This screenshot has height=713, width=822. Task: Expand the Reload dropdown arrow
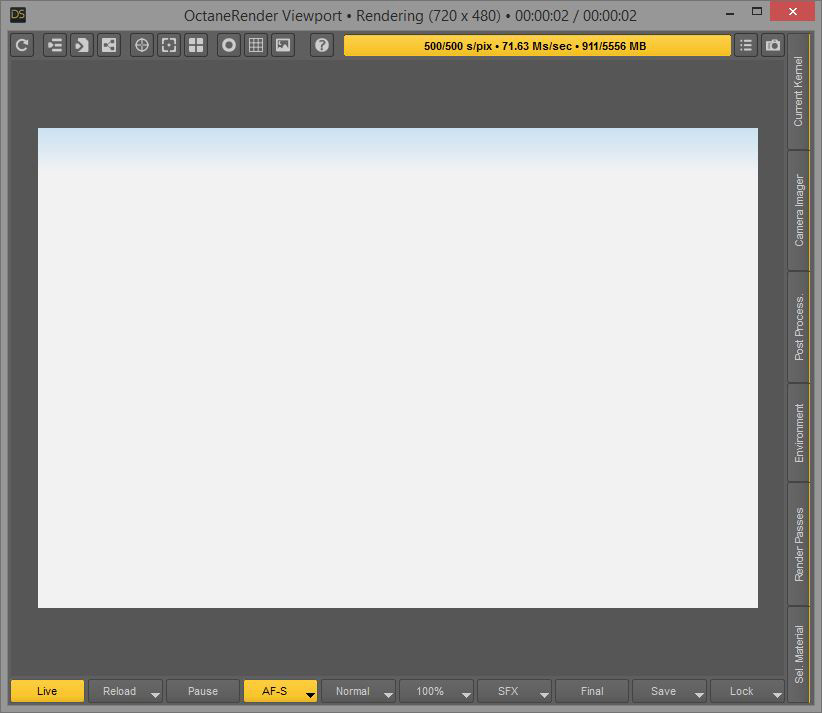[155, 695]
